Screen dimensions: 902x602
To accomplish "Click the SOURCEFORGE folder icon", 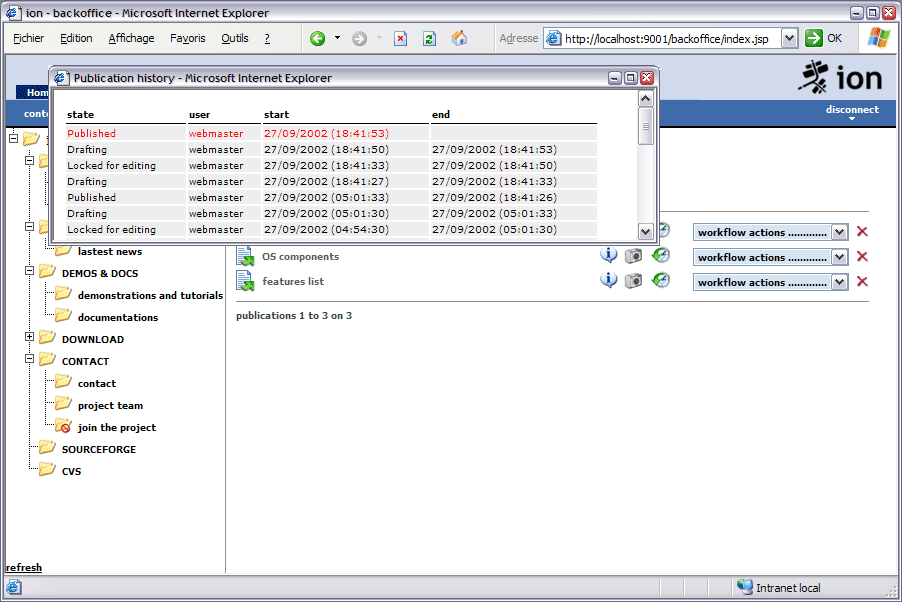I will 47,448.
